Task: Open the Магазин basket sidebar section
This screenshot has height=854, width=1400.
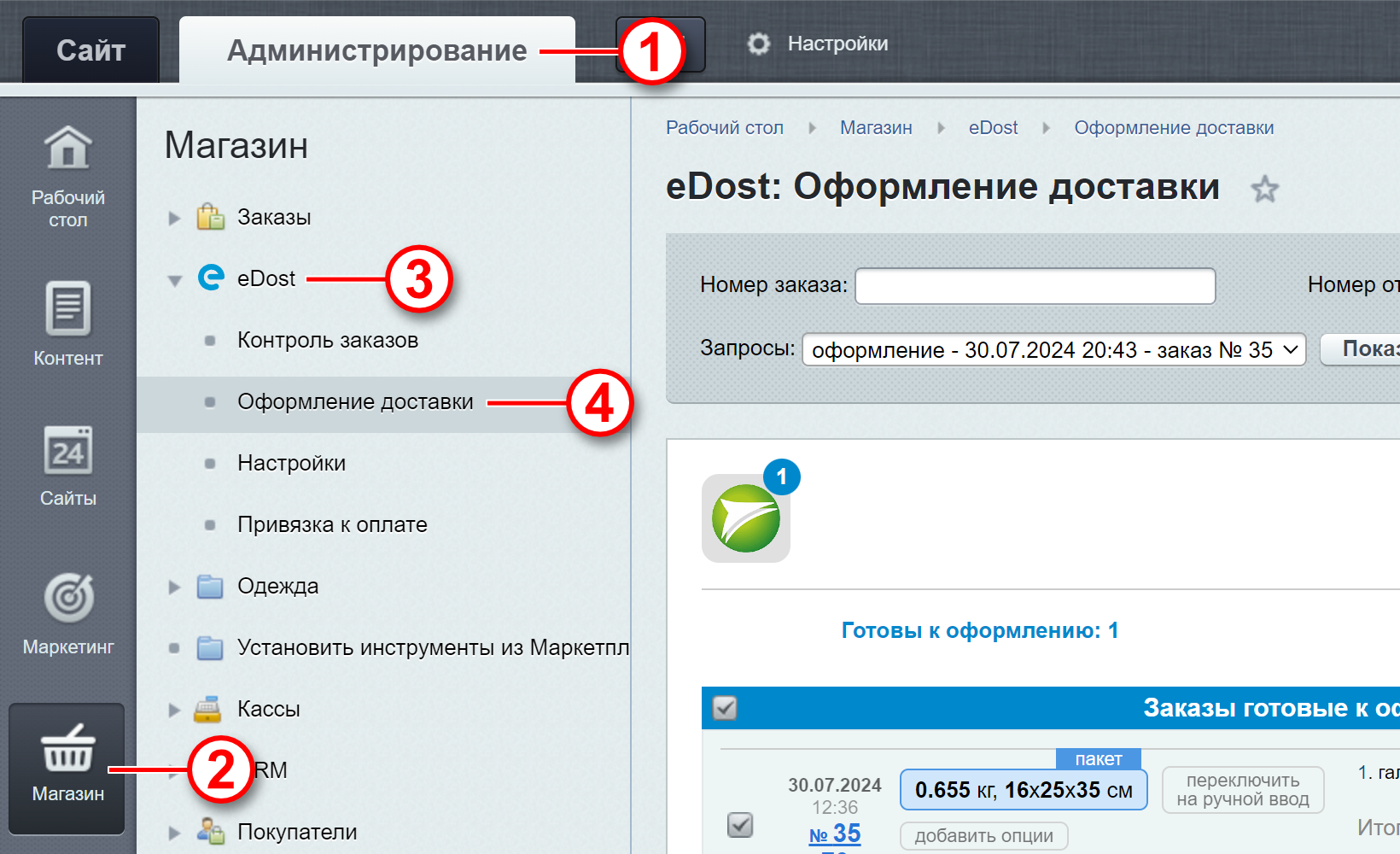Action: pos(67,768)
